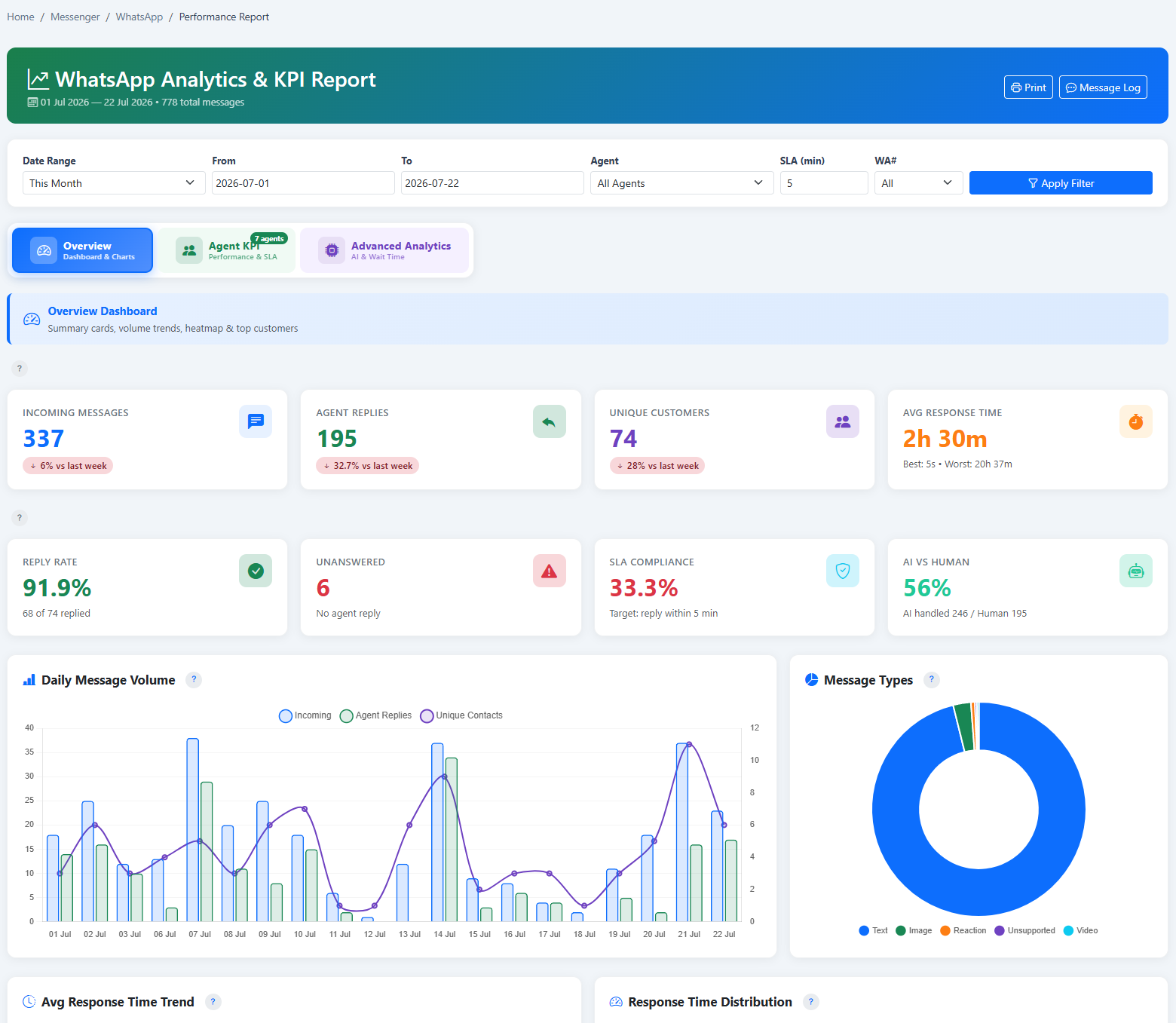Click the Apply Filter button
This screenshot has height=1023, width=1176.
tap(1061, 183)
